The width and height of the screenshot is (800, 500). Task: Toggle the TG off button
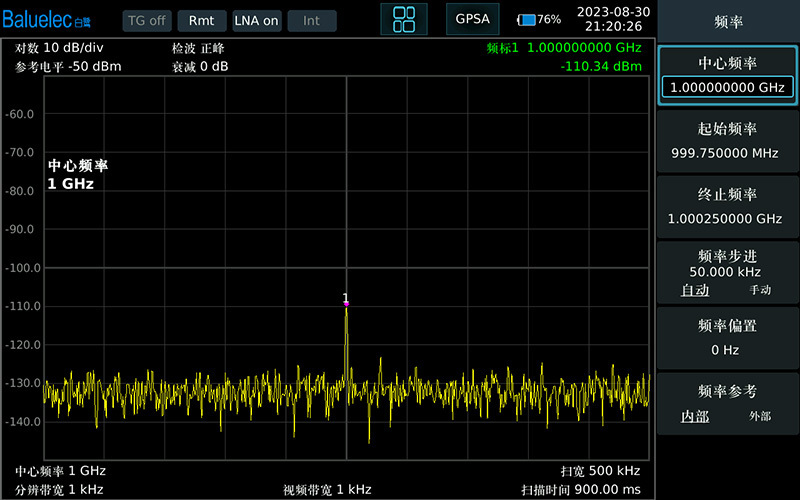coord(146,21)
